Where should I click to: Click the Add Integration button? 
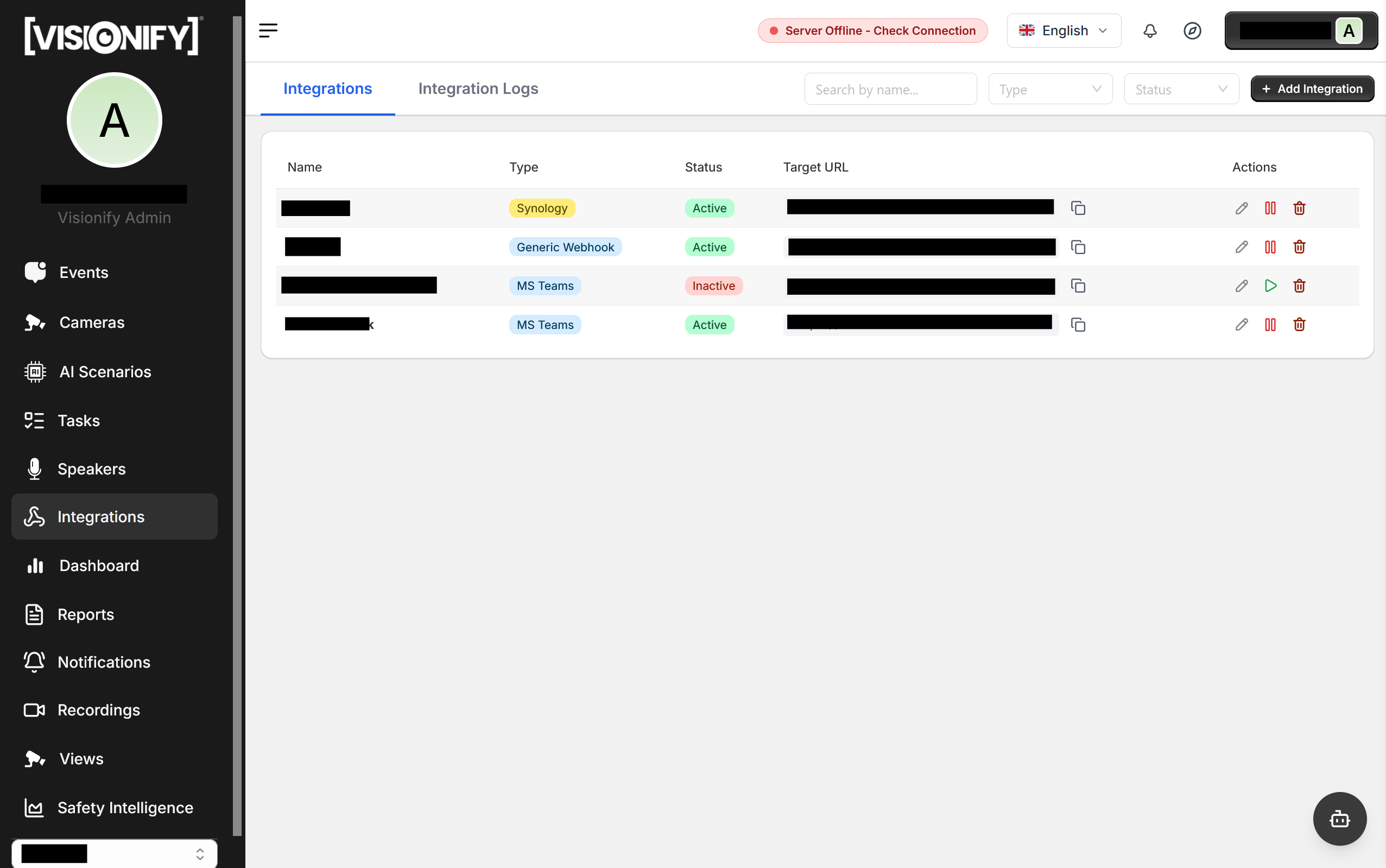pyautogui.click(x=1312, y=89)
